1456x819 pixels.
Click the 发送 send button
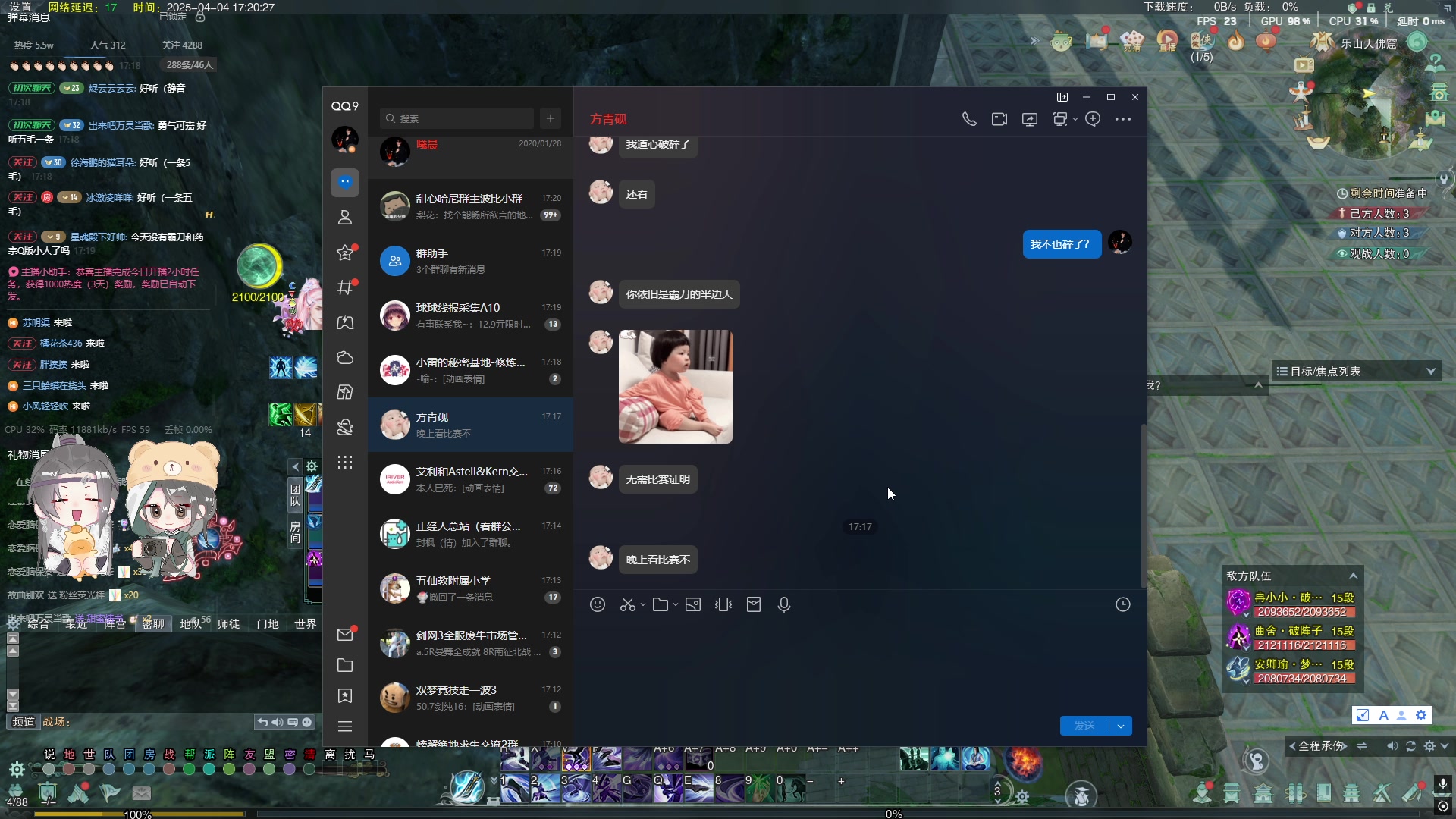[x=1084, y=726]
